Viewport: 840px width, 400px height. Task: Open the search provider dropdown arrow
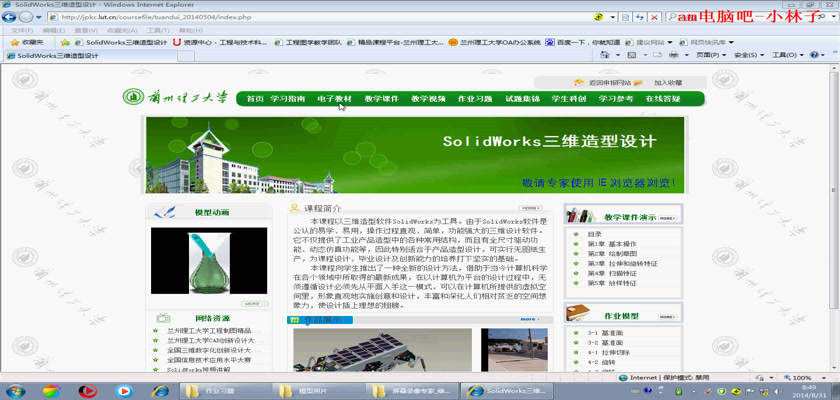834,17
